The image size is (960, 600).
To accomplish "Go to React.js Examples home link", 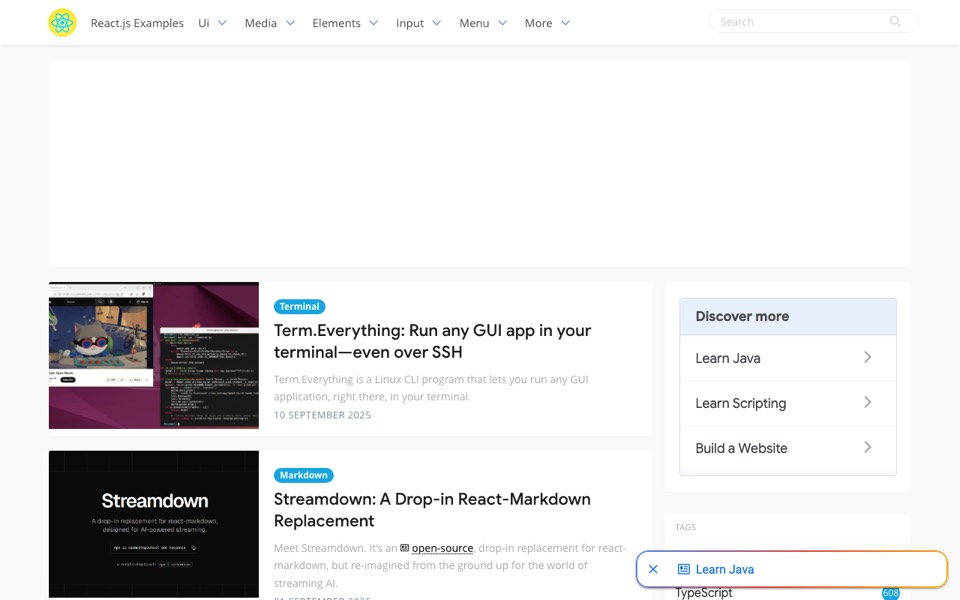I will tap(137, 23).
